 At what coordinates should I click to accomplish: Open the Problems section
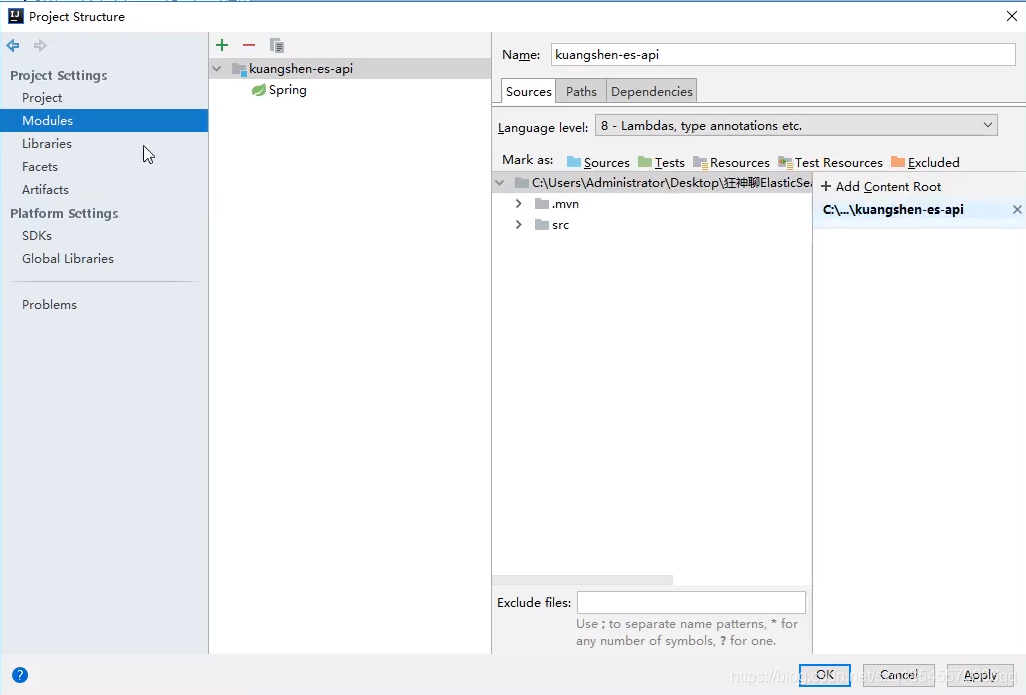49,304
